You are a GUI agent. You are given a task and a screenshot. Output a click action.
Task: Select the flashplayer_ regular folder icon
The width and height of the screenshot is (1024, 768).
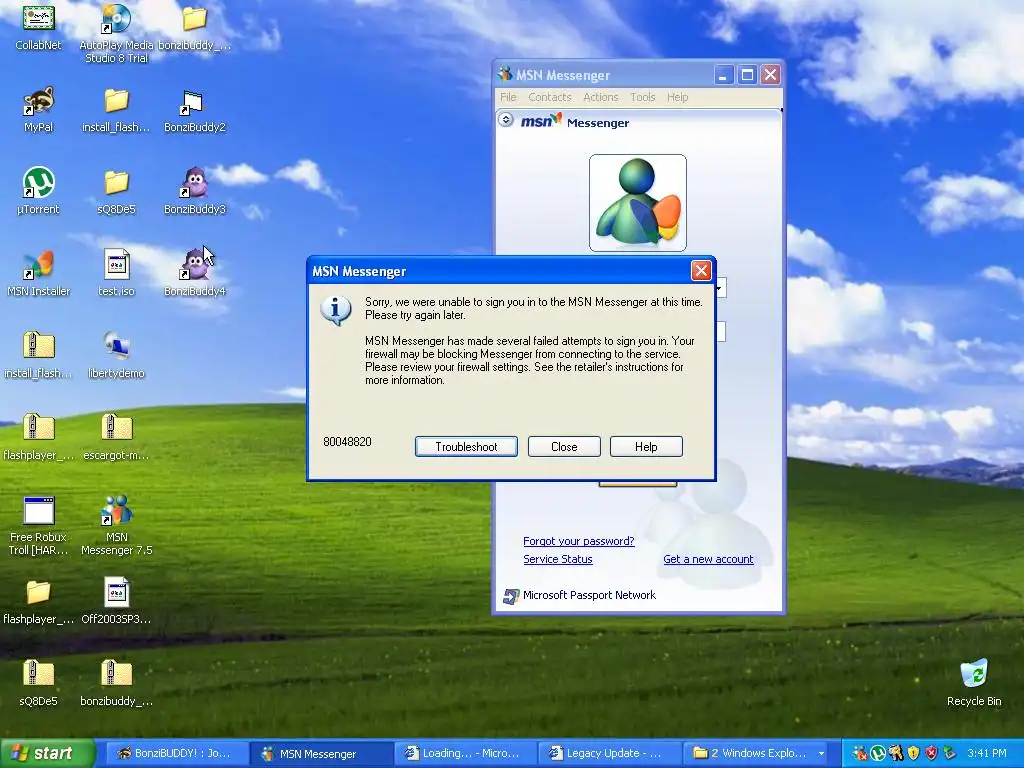39,601
